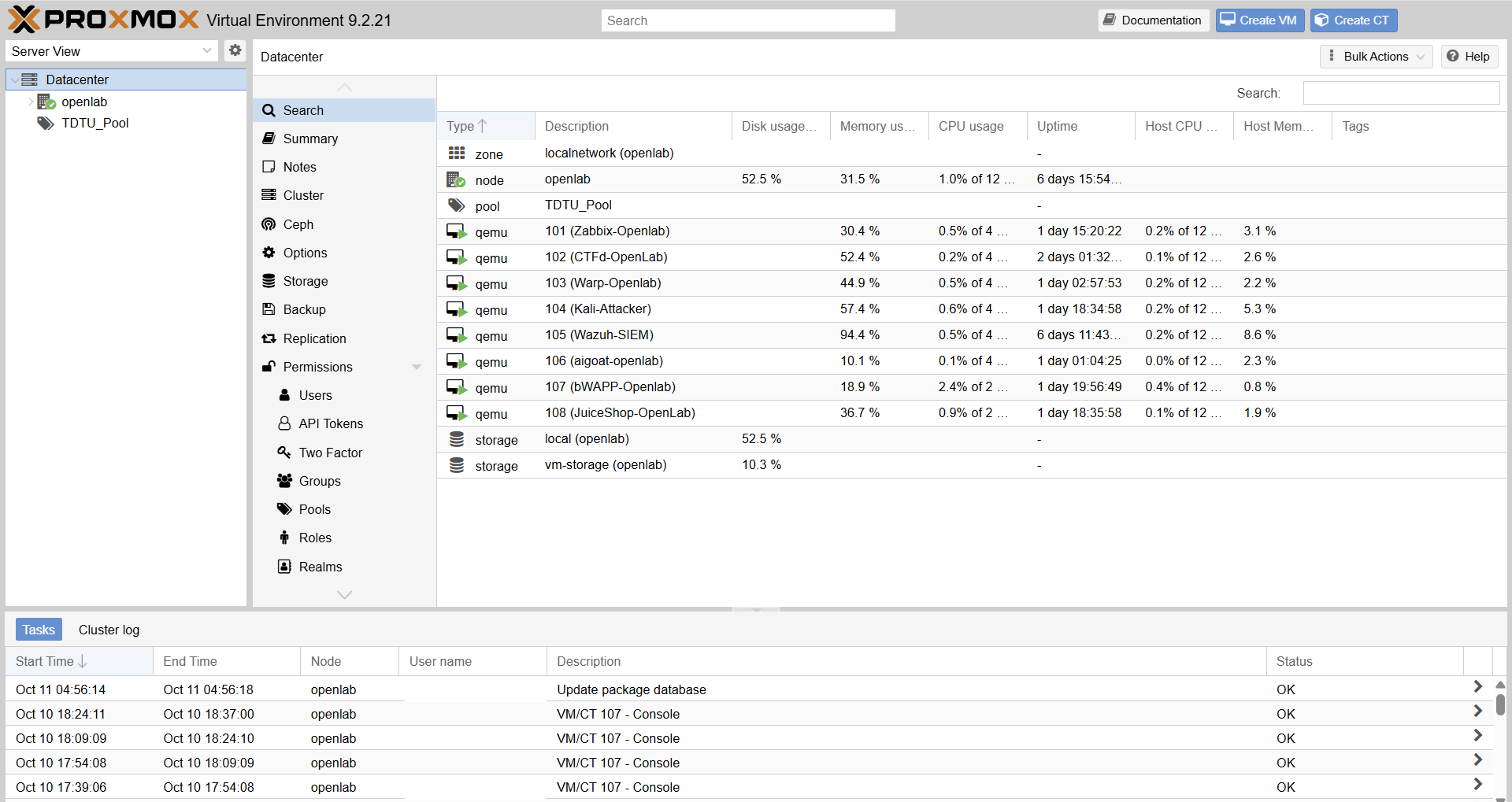The image size is (1512, 802).
Task: Click the Proxmox logo icon
Action: coord(24,20)
